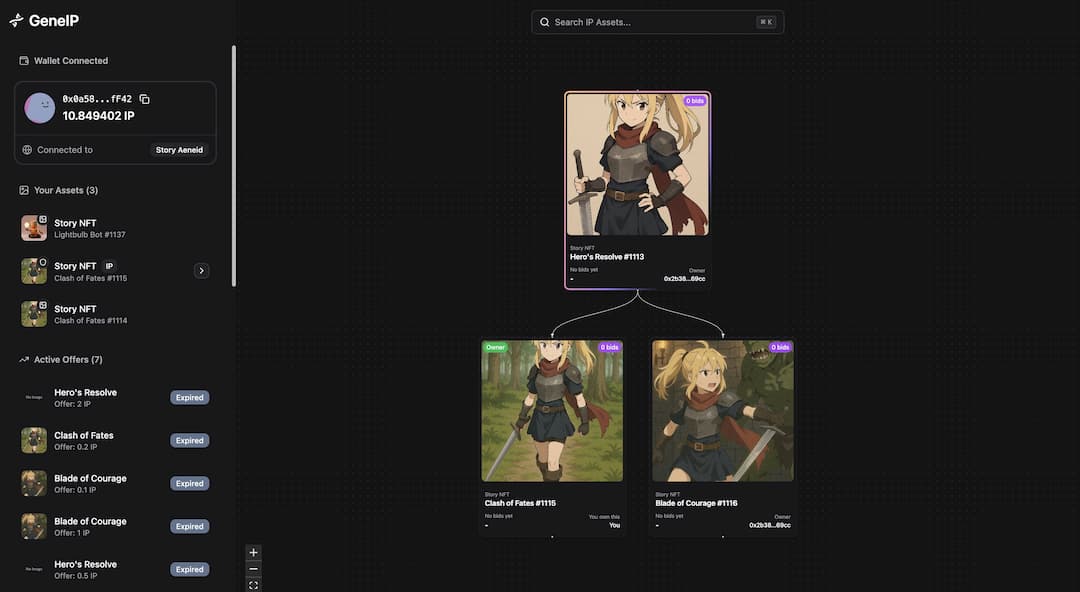Click Expired badge on Blade of Courage 1 IP offer
The image size is (1080, 592).
pyautogui.click(x=189, y=526)
